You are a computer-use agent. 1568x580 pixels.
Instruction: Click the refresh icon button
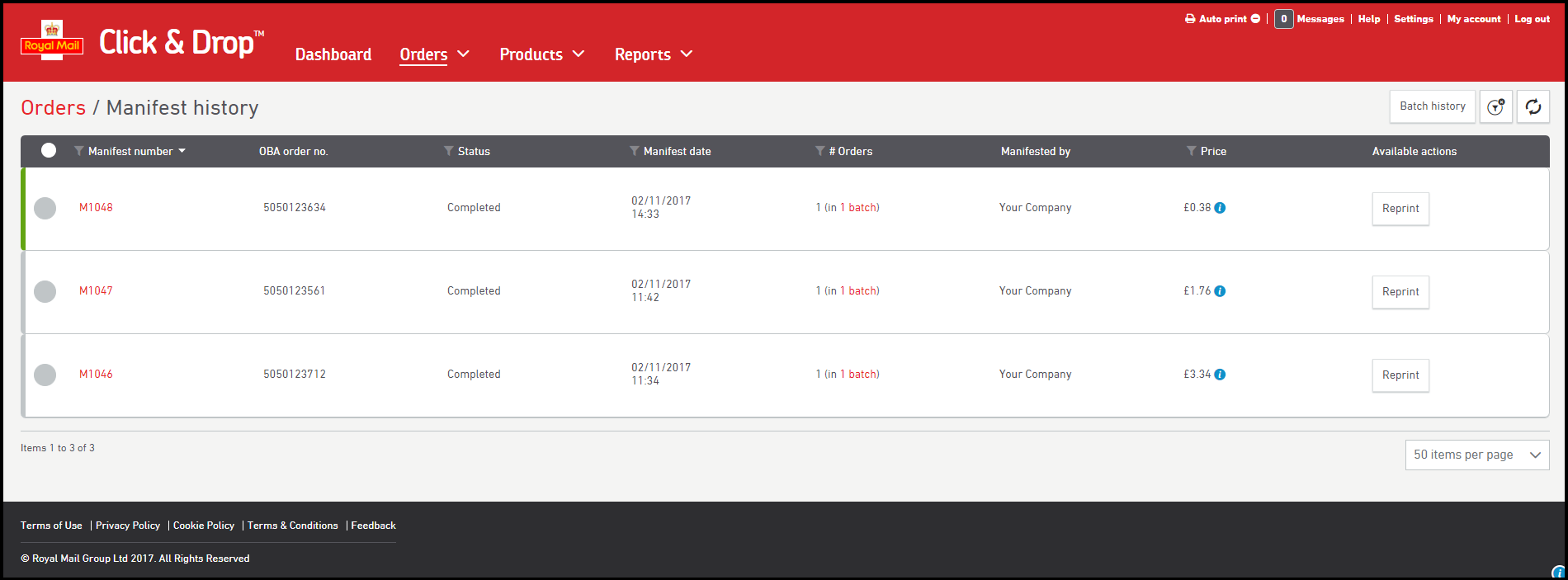pyautogui.click(x=1533, y=107)
